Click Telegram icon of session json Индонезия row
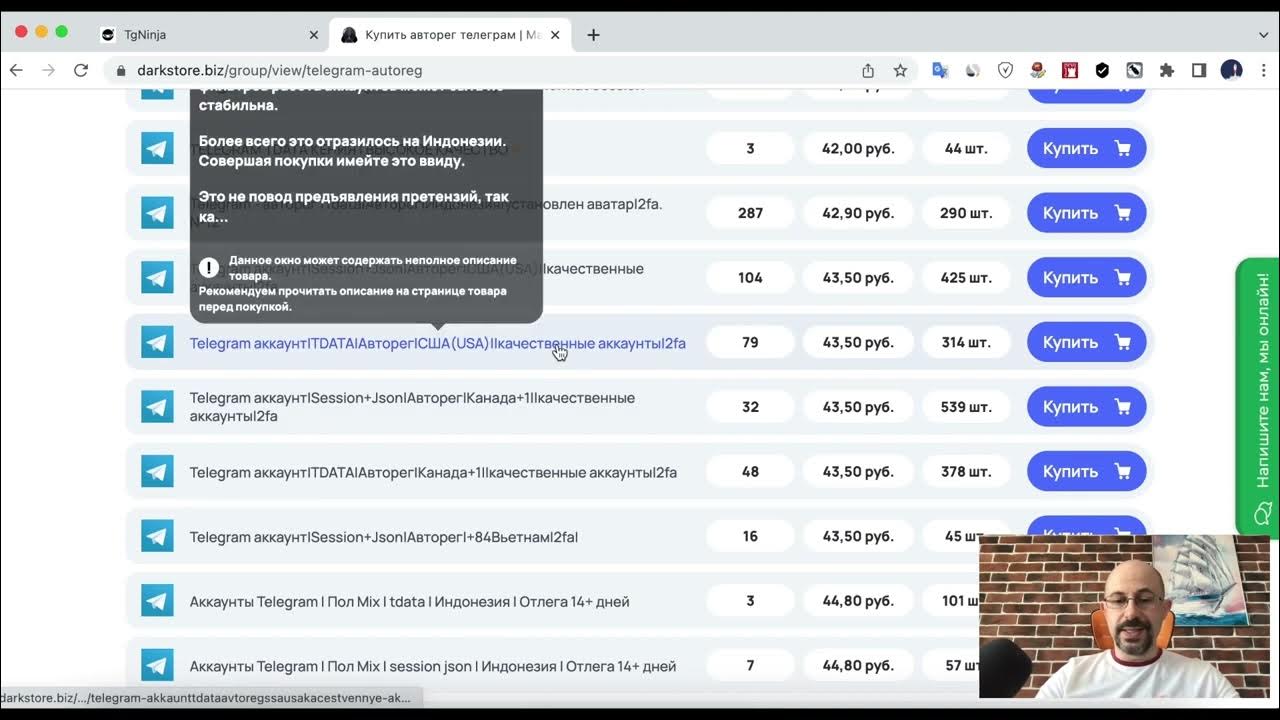Viewport: 1280px width, 720px height. click(157, 665)
